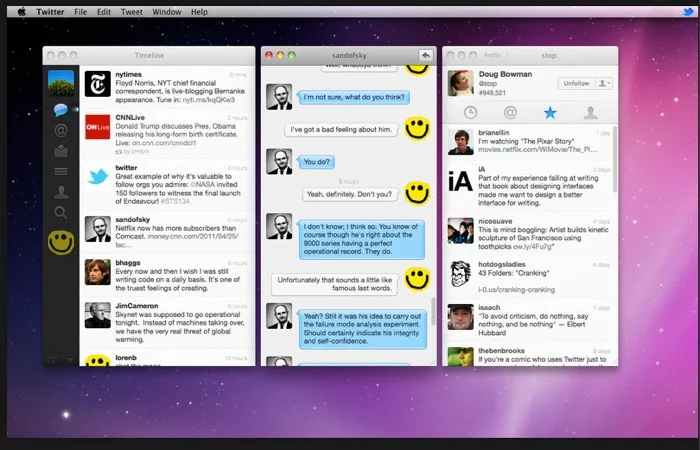
Task: Click smiley next to 'Yeah, definitely. Don't you?'
Action: (417, 193)
